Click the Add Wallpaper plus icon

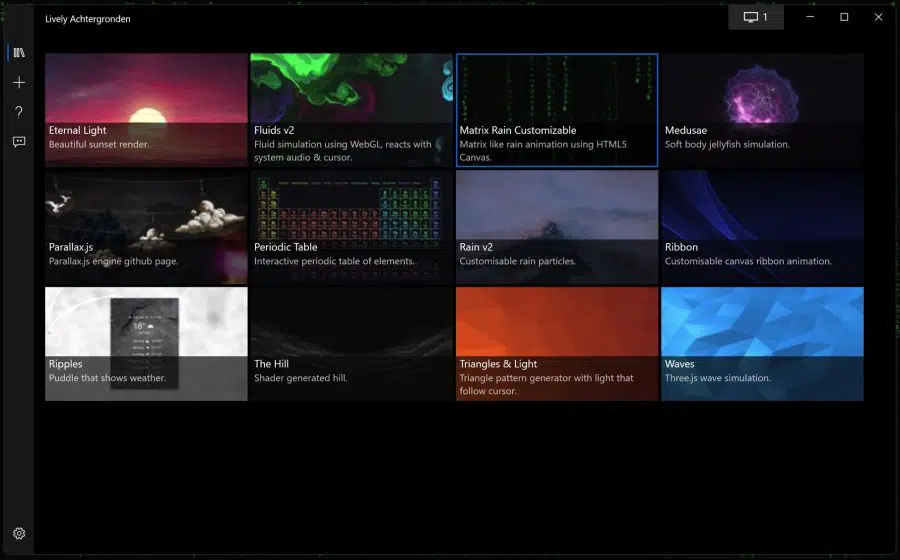pos(19,83)
